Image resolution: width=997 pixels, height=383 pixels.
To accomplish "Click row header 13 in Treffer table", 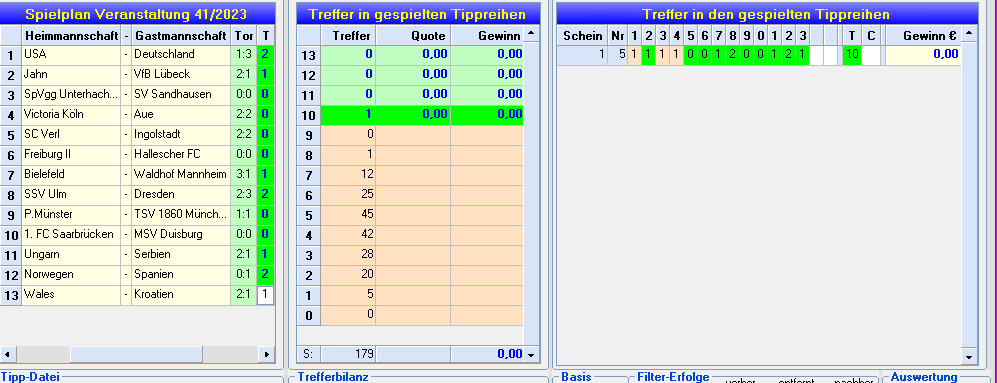I will click(x=309, y=55).
